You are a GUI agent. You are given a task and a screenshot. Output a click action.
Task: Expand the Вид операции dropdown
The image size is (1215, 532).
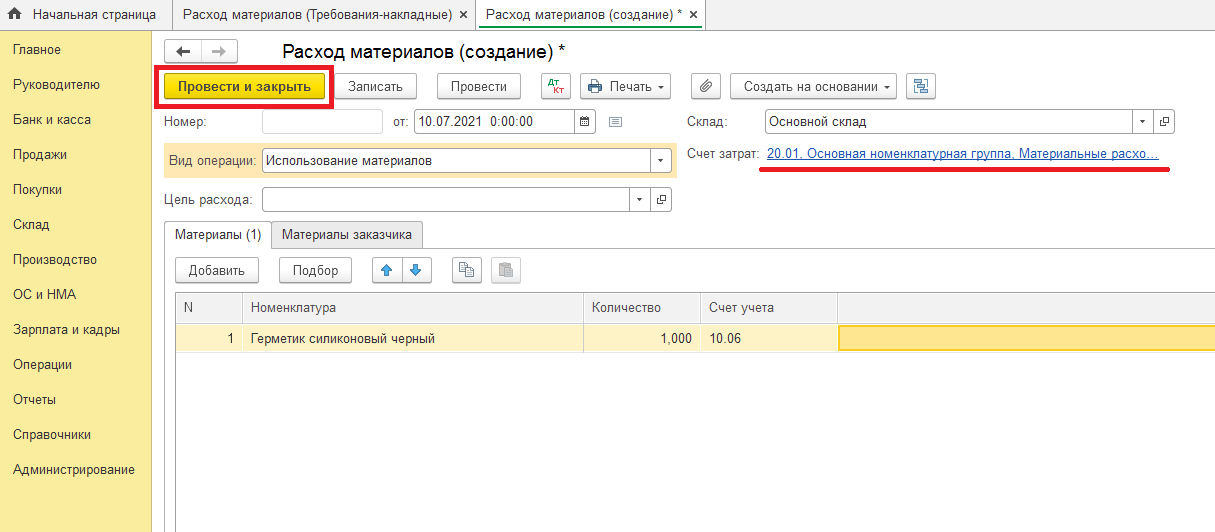(660, 160)
